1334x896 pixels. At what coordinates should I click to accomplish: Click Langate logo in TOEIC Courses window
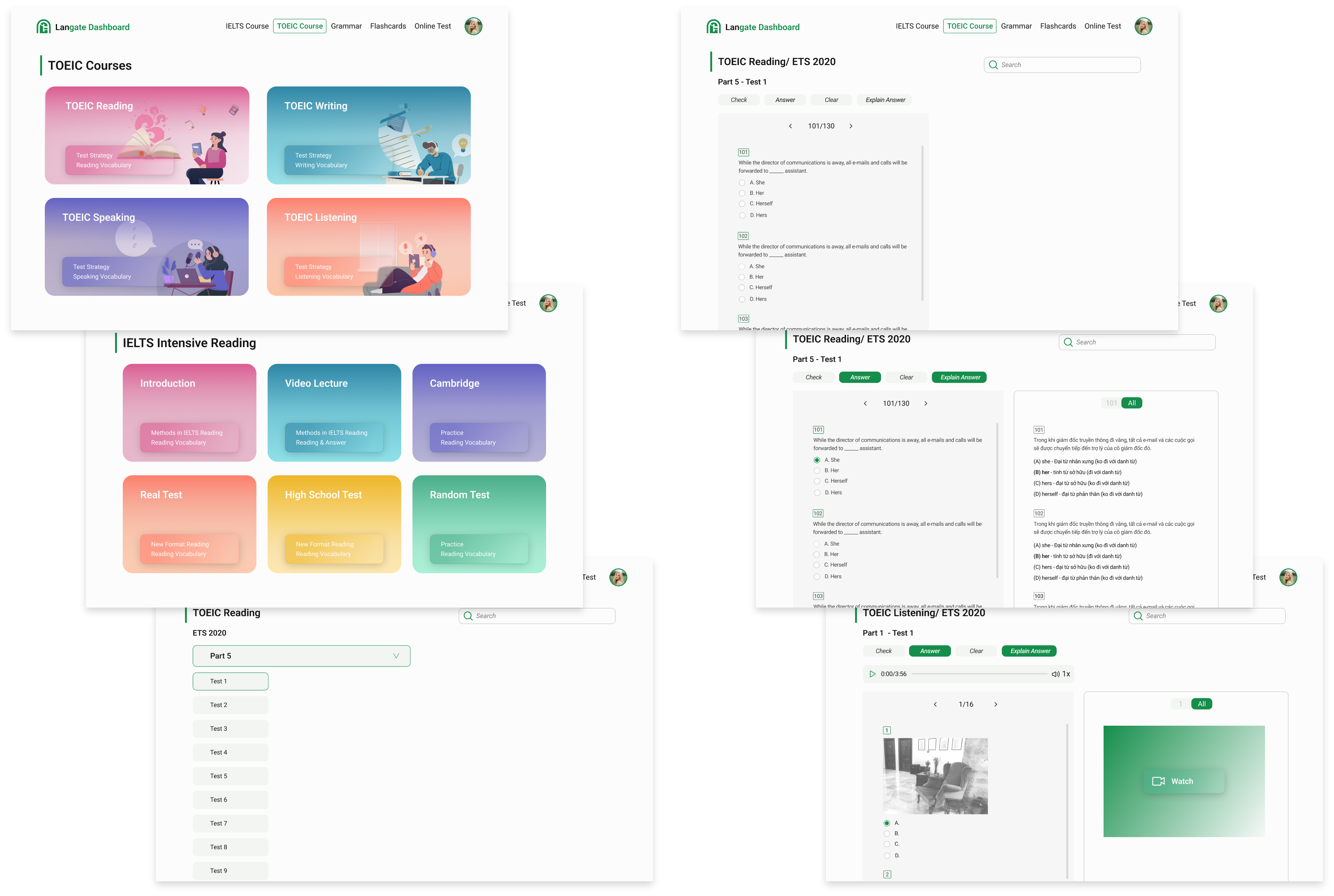(44, 26)
